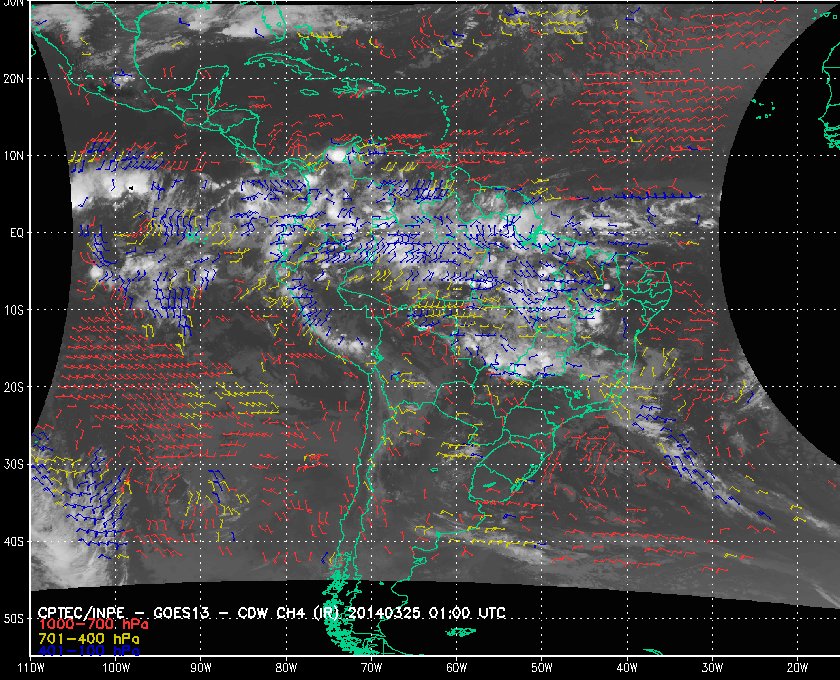
Task: Click the 10S latitude label
Action: 13,310
